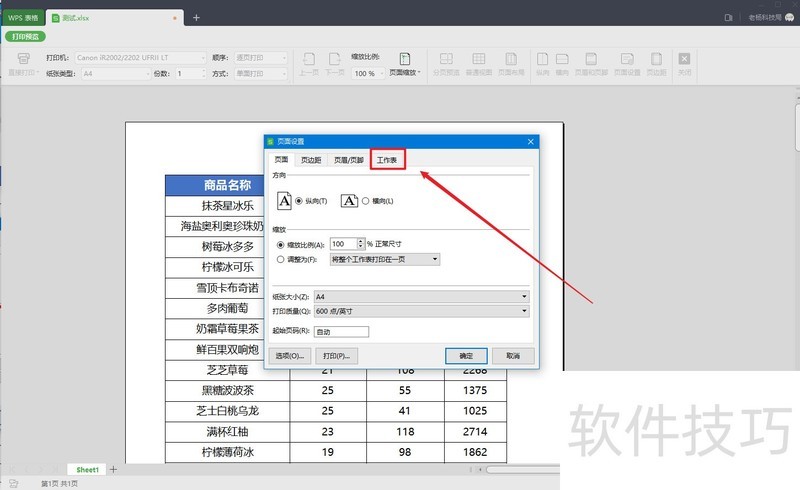Select portrait (纵向) orientation radio button
The height and width of the screenshot is (490, 800).
(x=299, y=201)
